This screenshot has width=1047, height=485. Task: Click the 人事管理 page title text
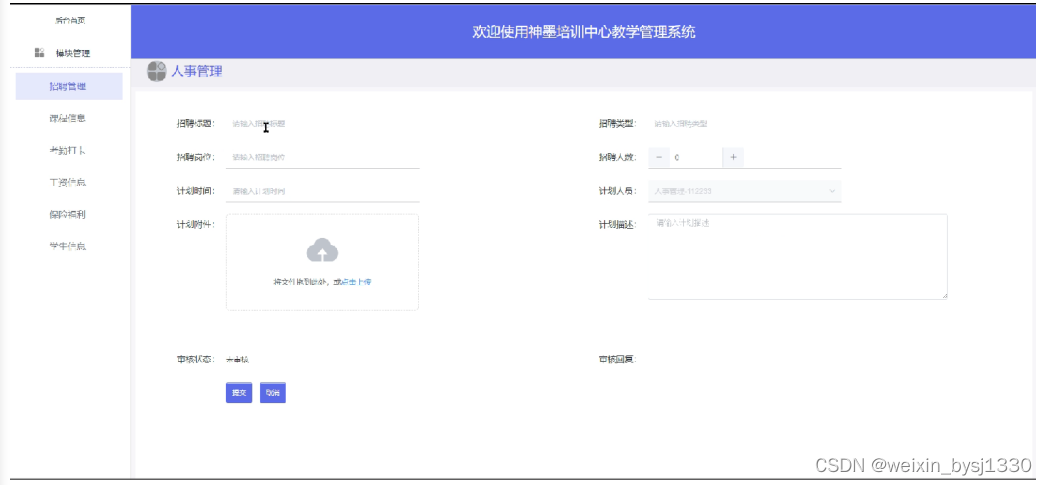[x=197, y=71]
